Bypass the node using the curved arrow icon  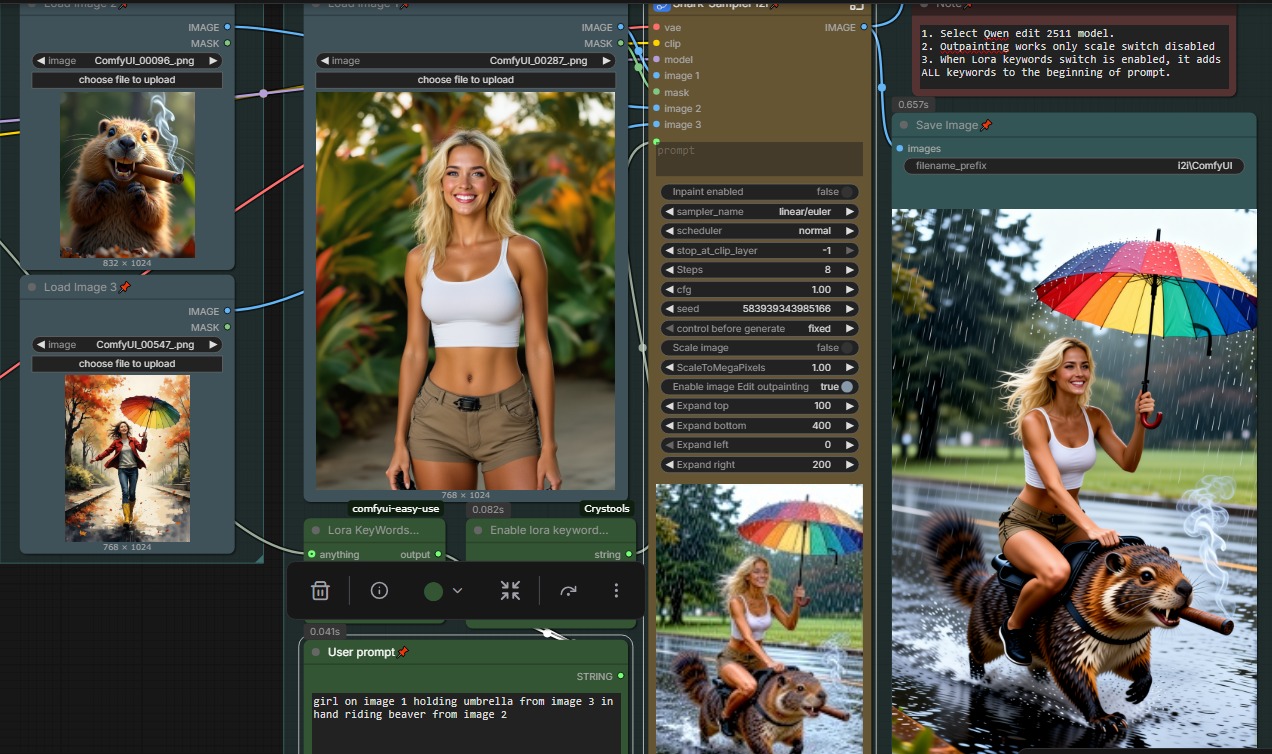tap(568, 591)
